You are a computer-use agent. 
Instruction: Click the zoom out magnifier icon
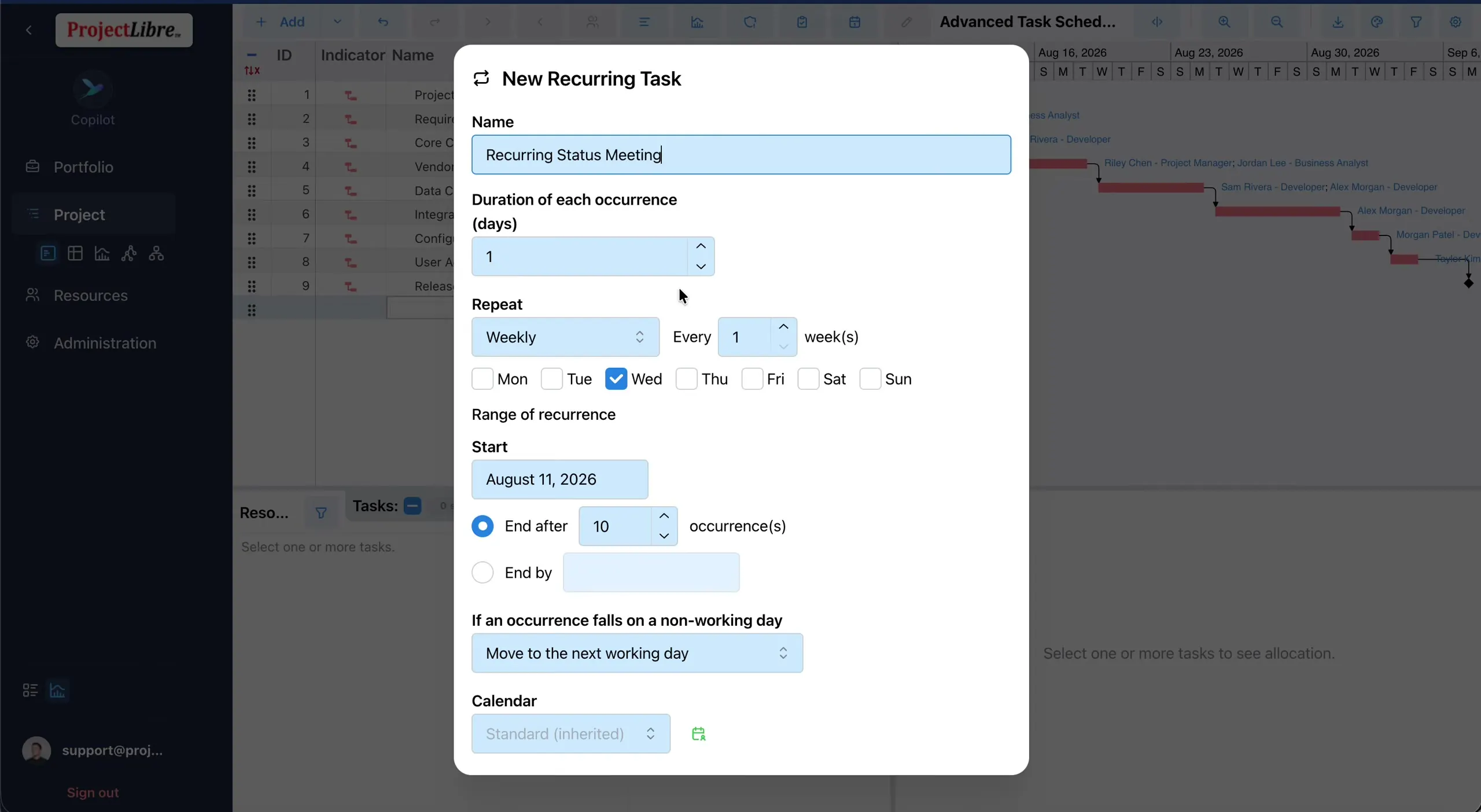coord(1277,22)
